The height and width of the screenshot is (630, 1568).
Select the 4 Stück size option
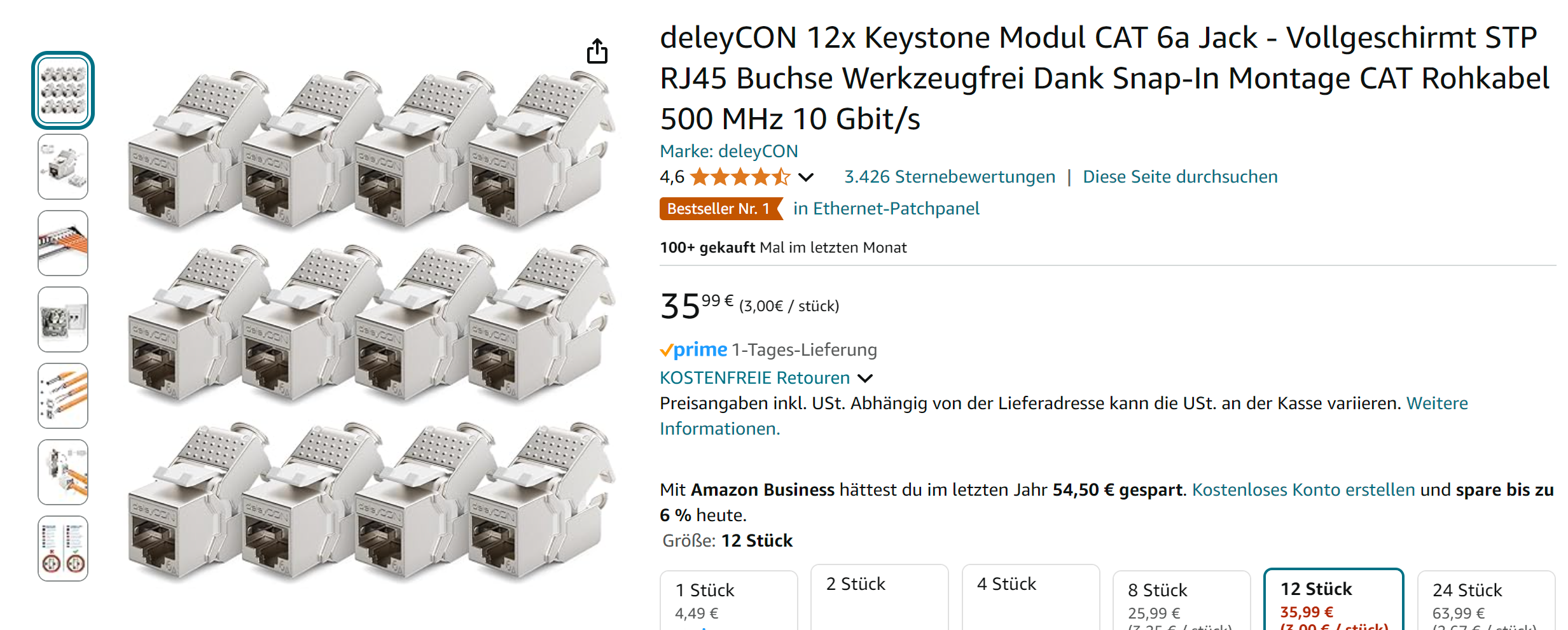[x=1030, y=595]
